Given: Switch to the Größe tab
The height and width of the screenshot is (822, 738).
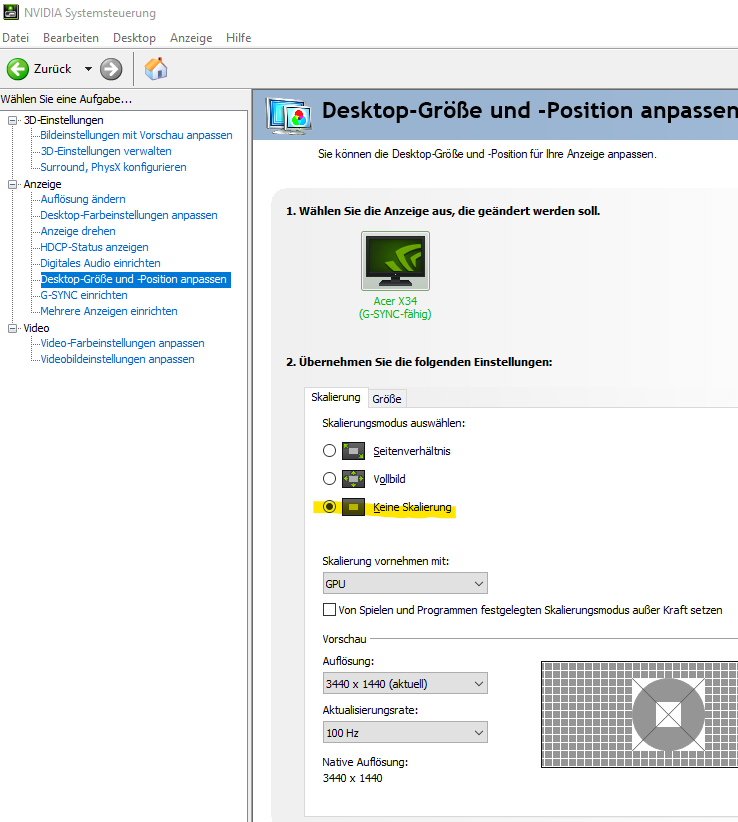Looking at the screenshot, I should (x=387, y=399).
